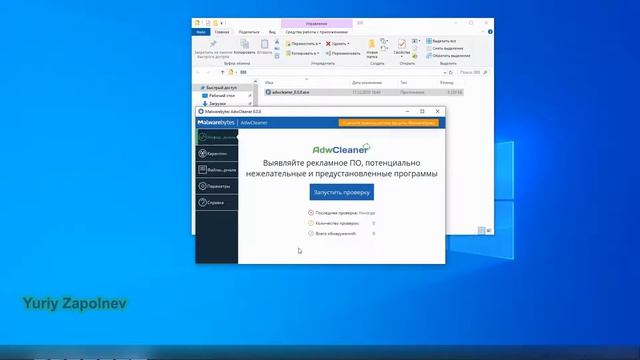Click the Back arrow in Explorer navigation bar

(x=198, y=72)
